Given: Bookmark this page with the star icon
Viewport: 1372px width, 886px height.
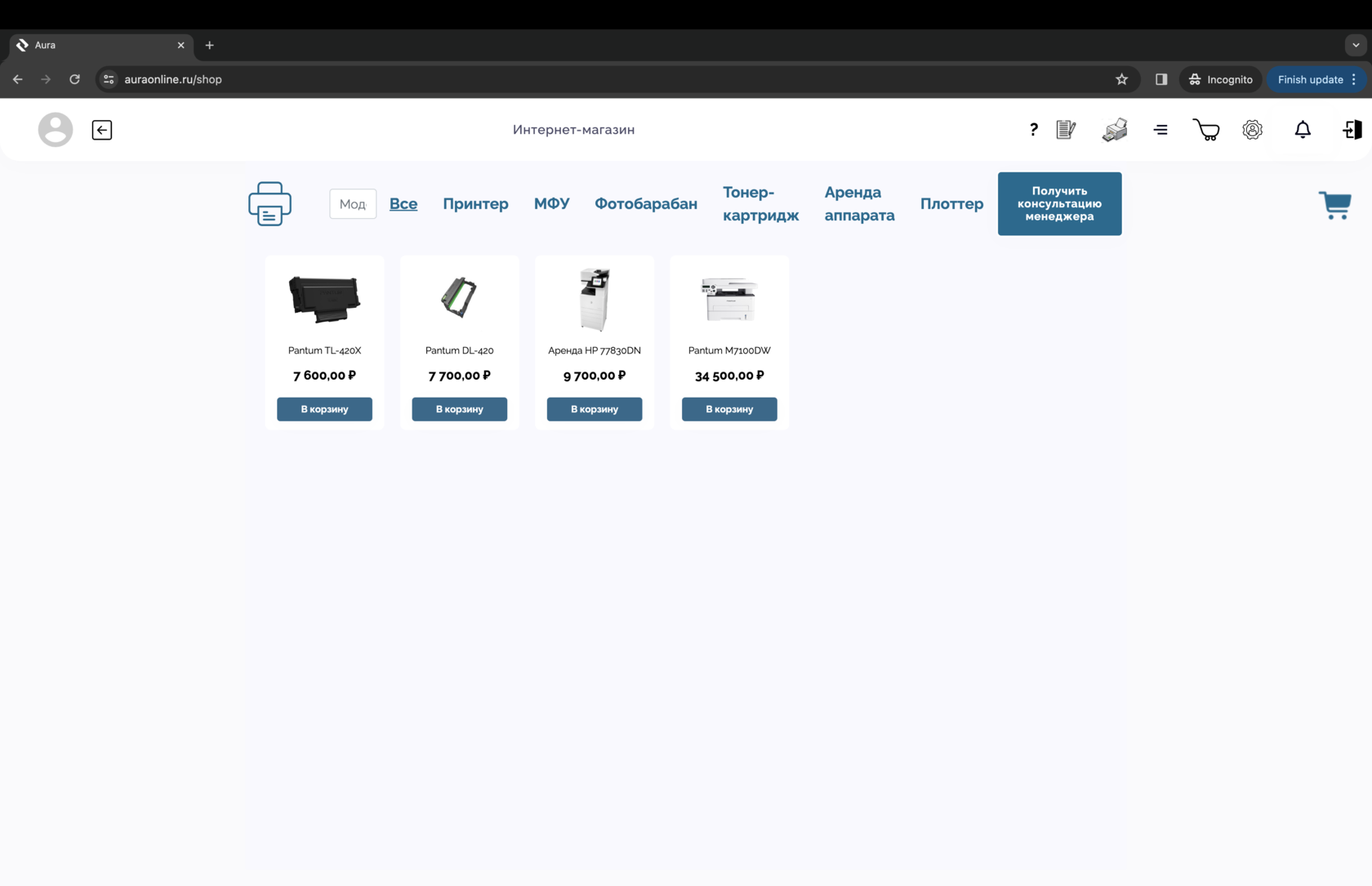Looking at the screenshot, I should point(1122,79).
